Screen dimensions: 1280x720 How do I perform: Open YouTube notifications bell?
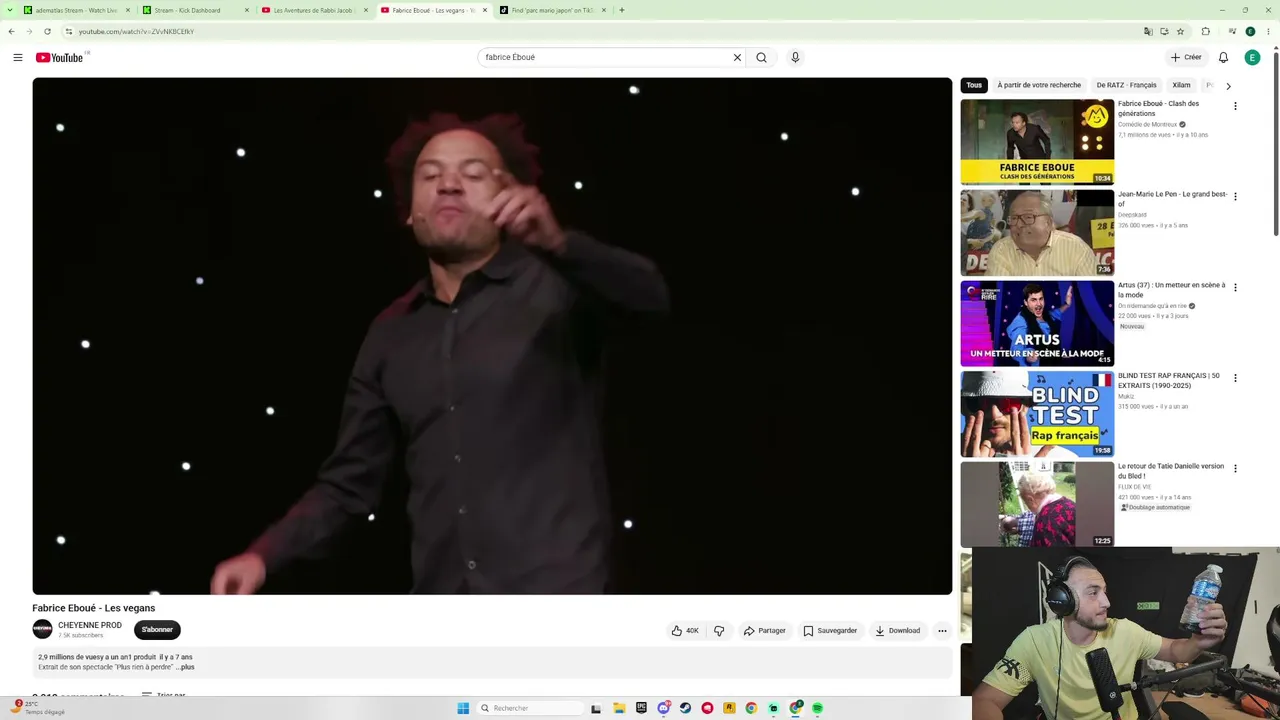1223,57
